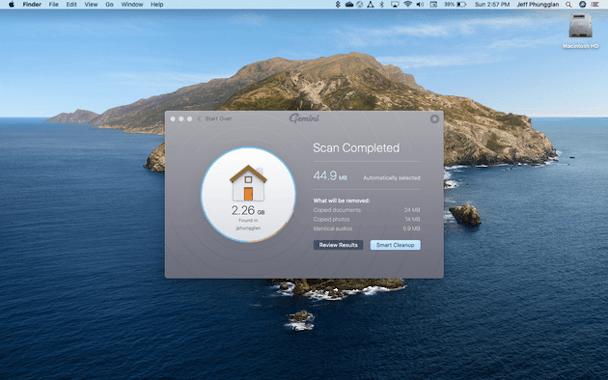The image size is (608, 380).
Task: Open the Go menu
Action: click(109, 5)
